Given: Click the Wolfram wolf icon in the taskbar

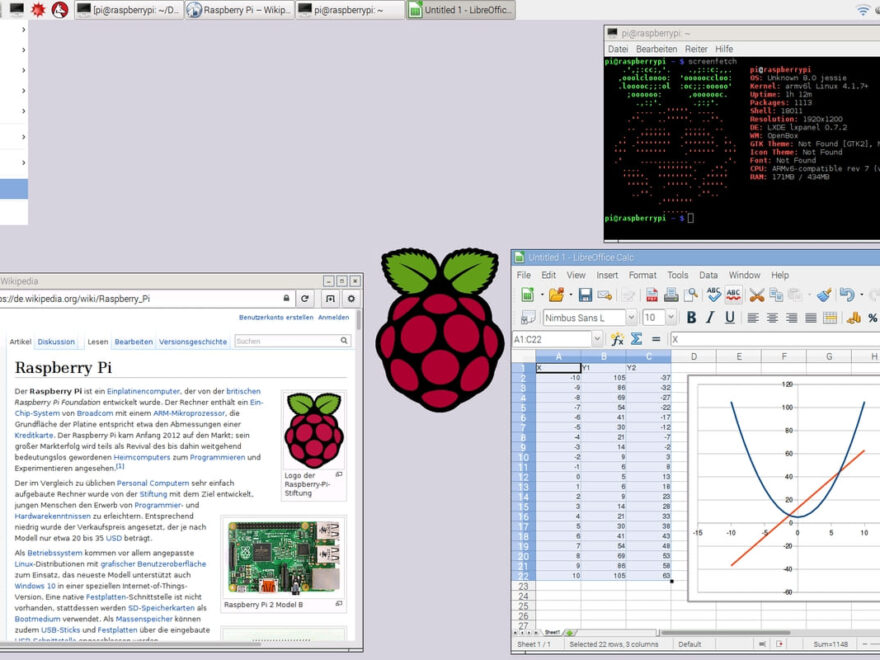Looking at the screenshot, I should (x=59, y=10).
